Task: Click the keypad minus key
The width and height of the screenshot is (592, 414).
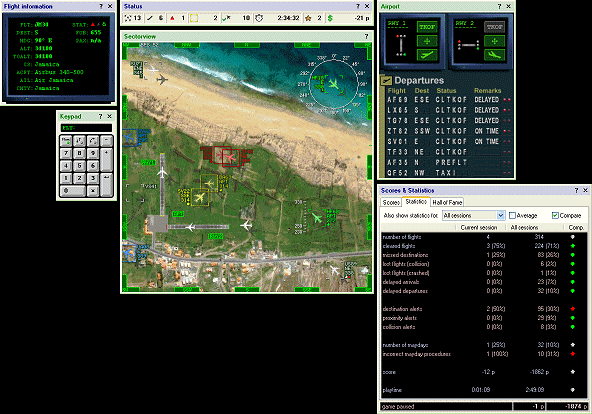Action: [x=106, y=141]
